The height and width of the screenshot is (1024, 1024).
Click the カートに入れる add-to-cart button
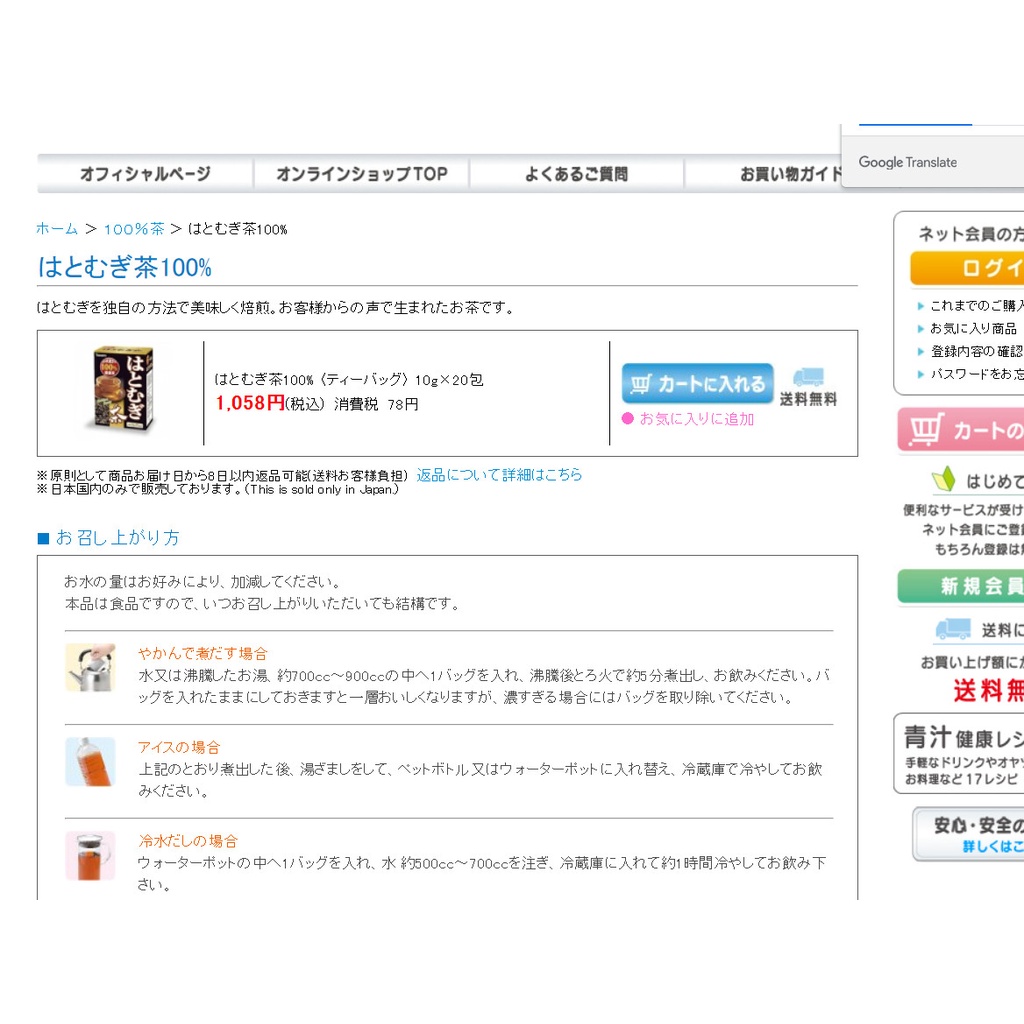coord(697,384)
